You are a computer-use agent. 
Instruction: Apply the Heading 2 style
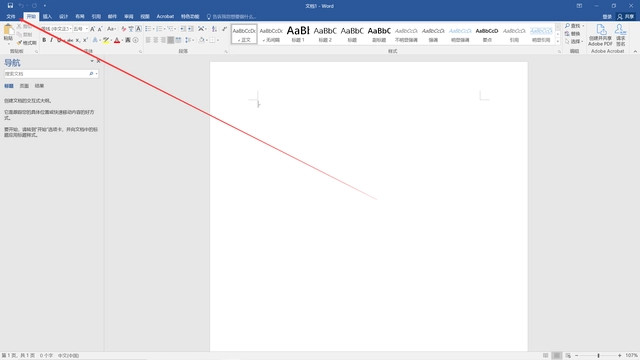(x=325, y=34)
